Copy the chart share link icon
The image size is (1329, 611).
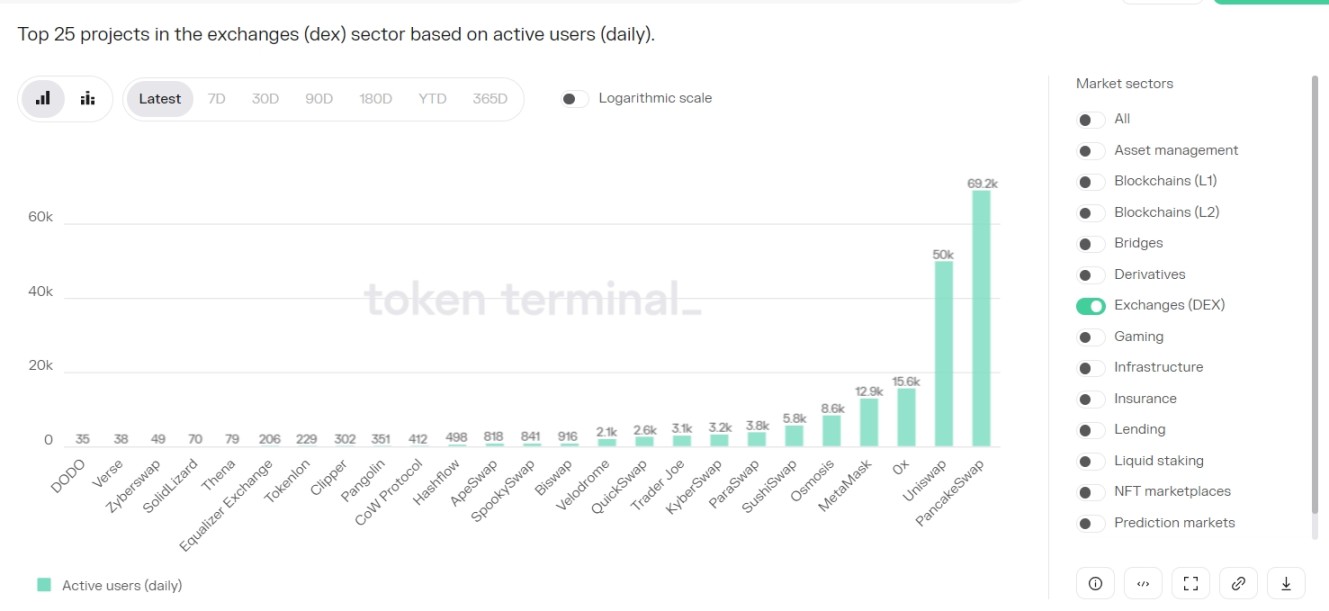1239,583
